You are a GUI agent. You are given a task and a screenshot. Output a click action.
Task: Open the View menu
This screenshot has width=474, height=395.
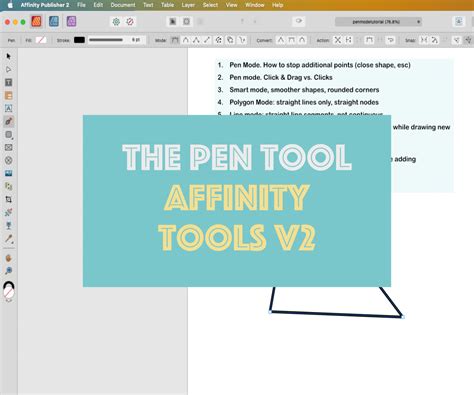point(231,5)
